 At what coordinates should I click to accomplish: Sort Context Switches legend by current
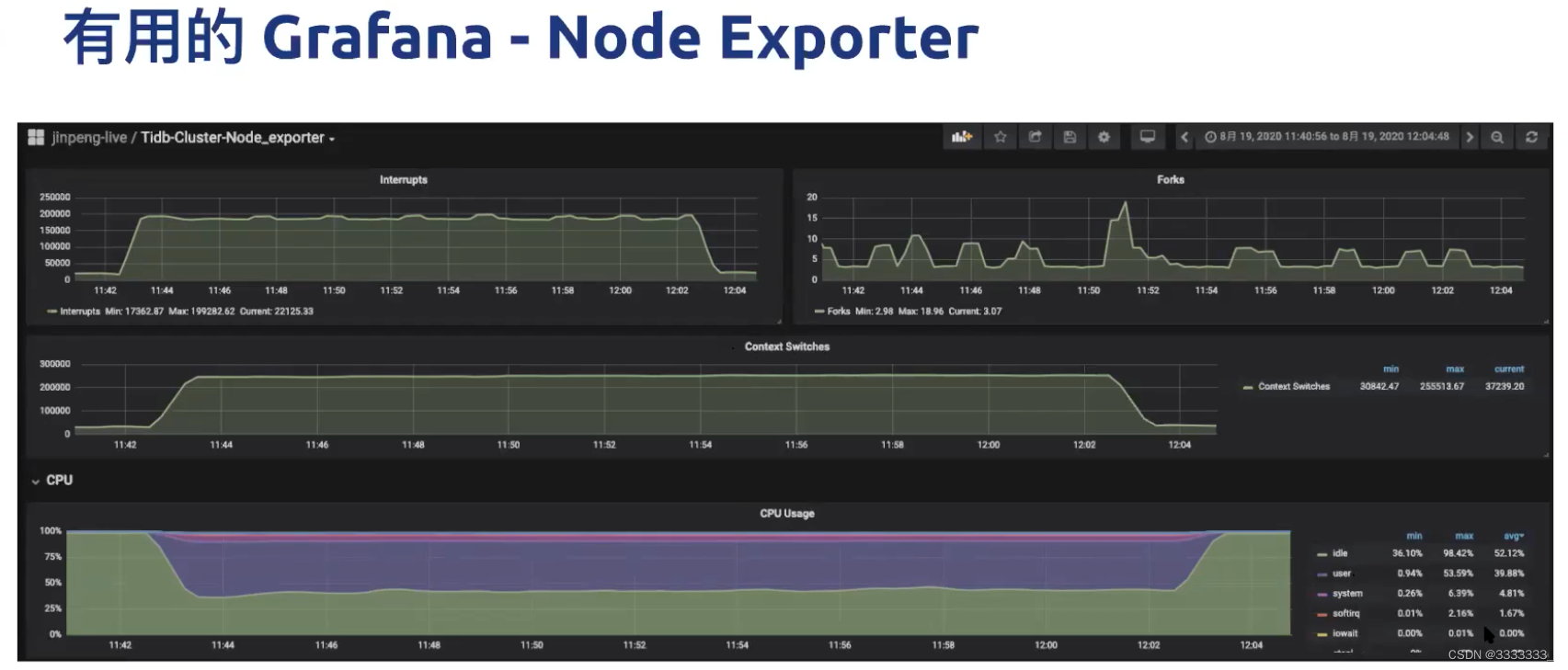coord(1509,369)
